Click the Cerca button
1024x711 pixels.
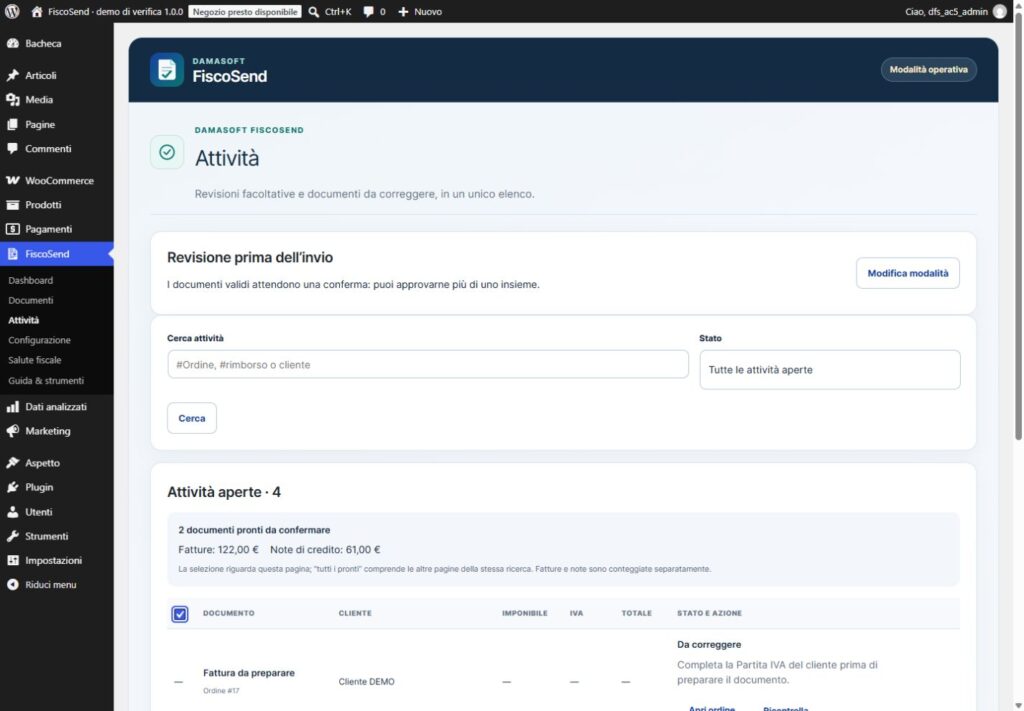(x=192, y=418)
